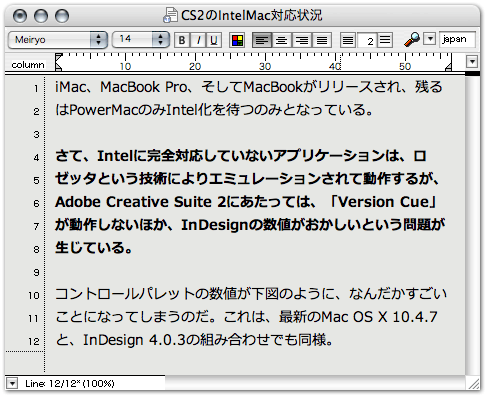This screenshot has width=485, height=395.
Task: Click the tab marker near column 40
Action: [340, 62]
